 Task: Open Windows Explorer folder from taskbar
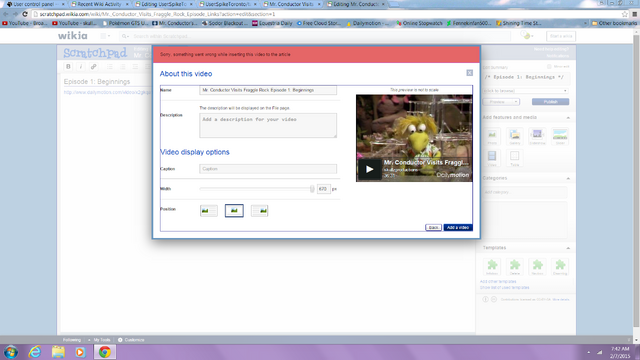point(58,352)
